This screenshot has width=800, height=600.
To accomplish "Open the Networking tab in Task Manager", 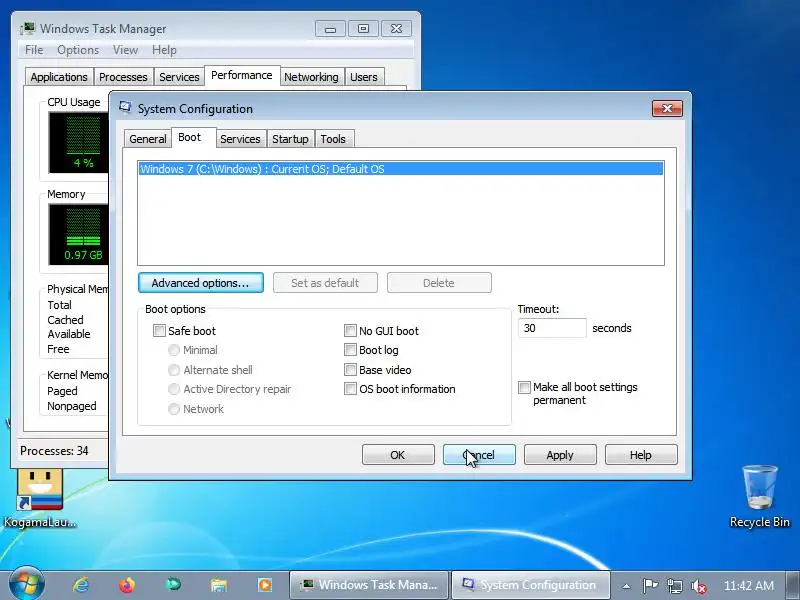I will [x=311, y=77].
